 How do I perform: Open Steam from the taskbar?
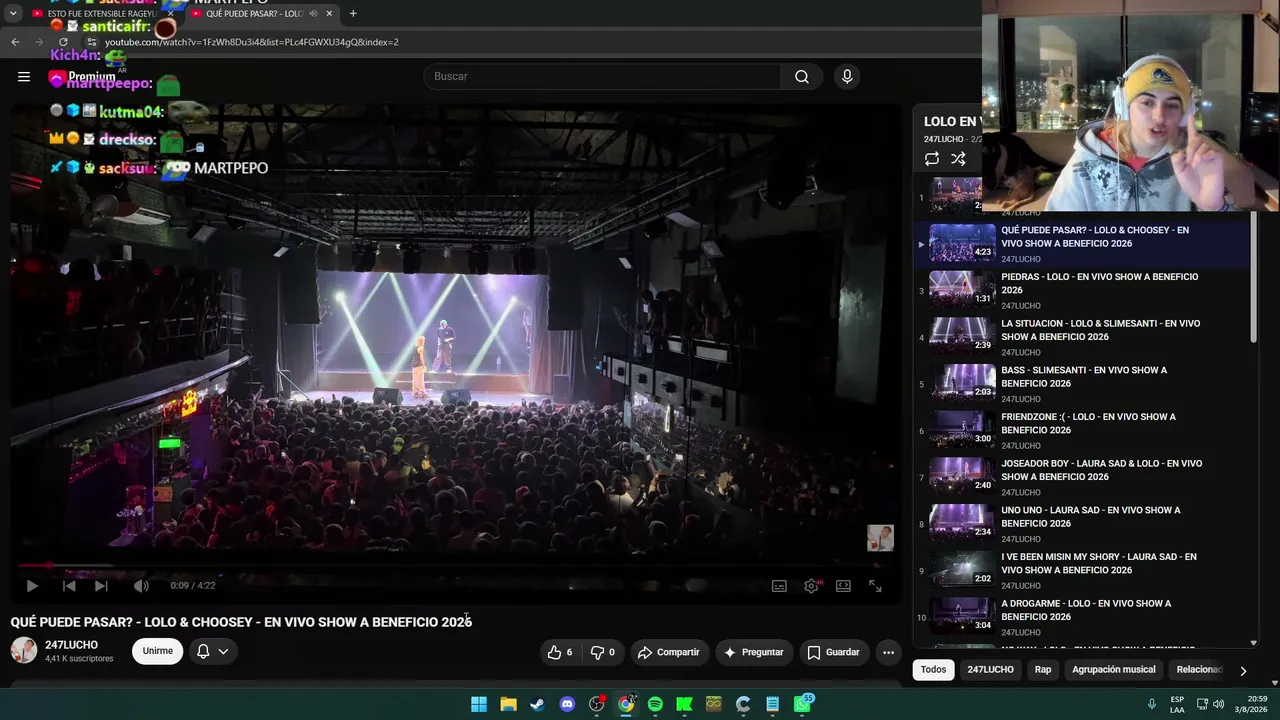(x=538, y=704)
